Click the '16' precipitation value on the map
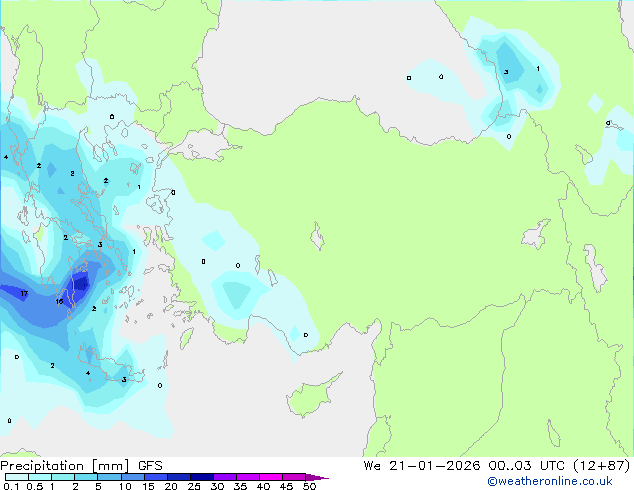Screen dimensions: 634x490 (59, 302)
